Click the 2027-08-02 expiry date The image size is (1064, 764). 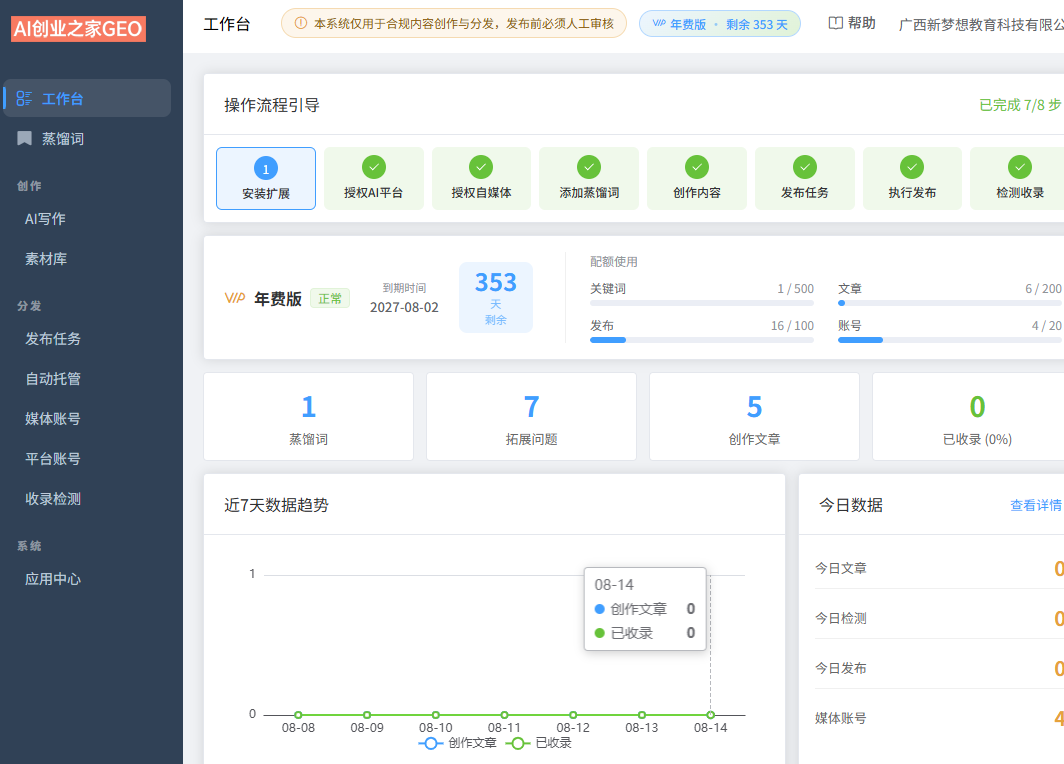point(404,307)
